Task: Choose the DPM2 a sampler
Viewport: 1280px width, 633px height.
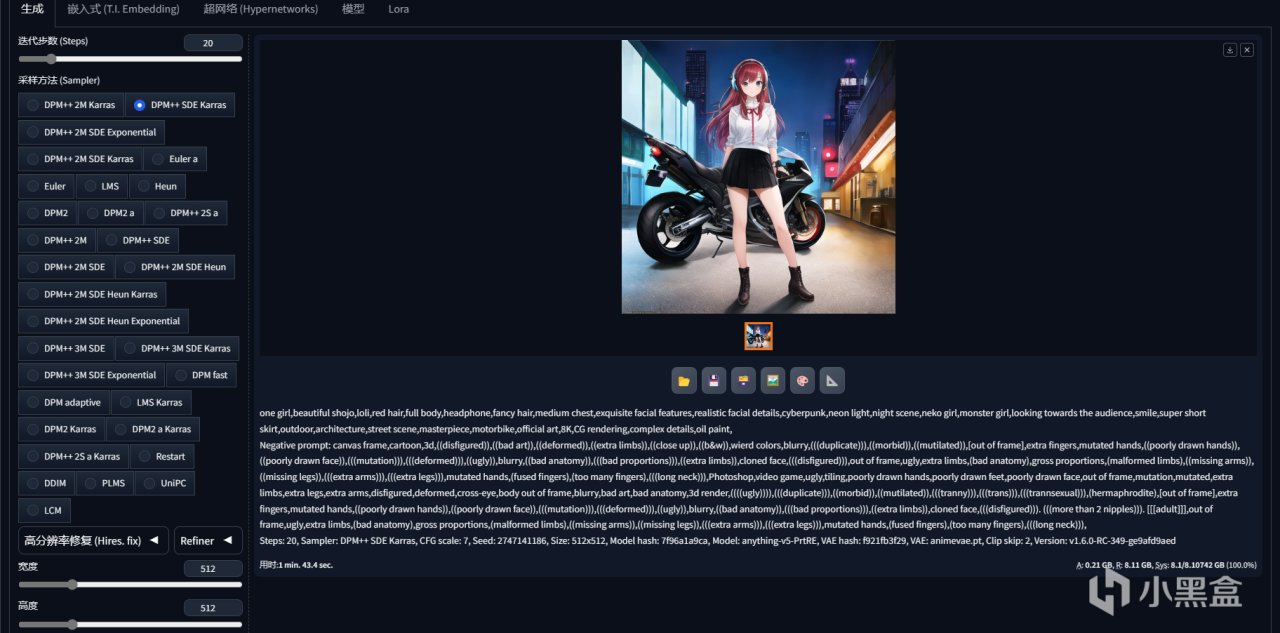Action: (111, 213)
